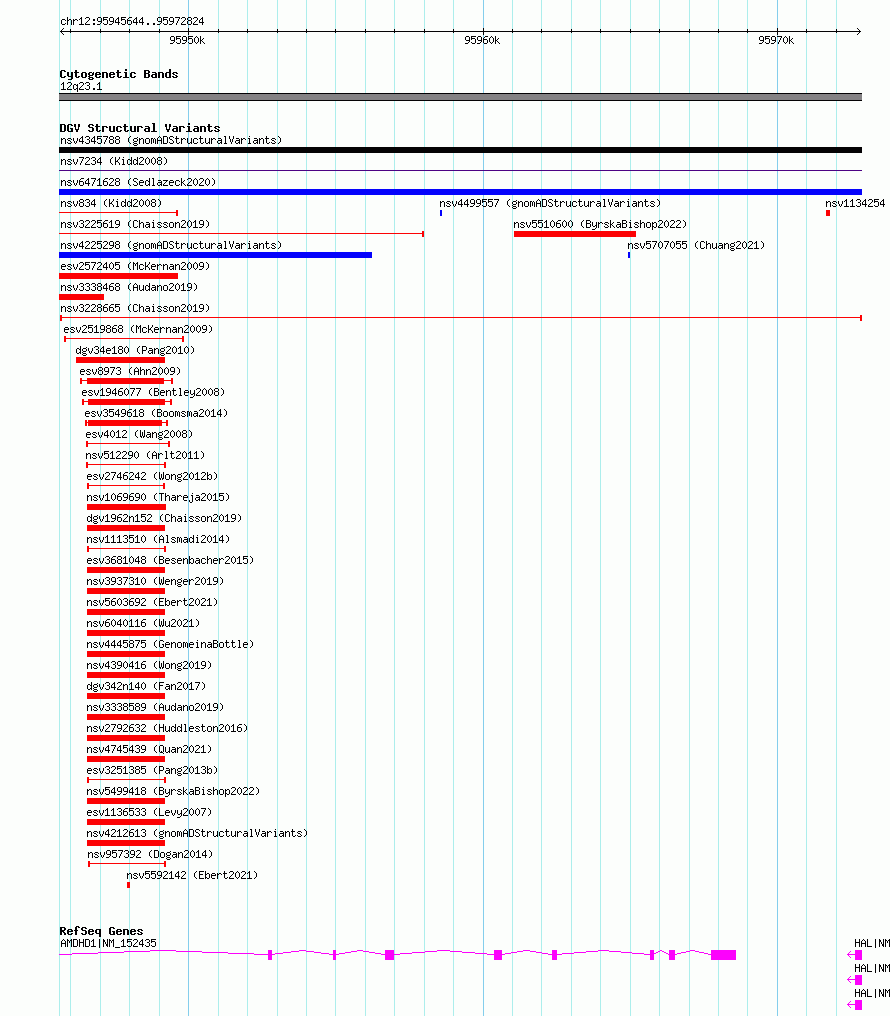Click the RefSeq Genes track title

point(101,931)
